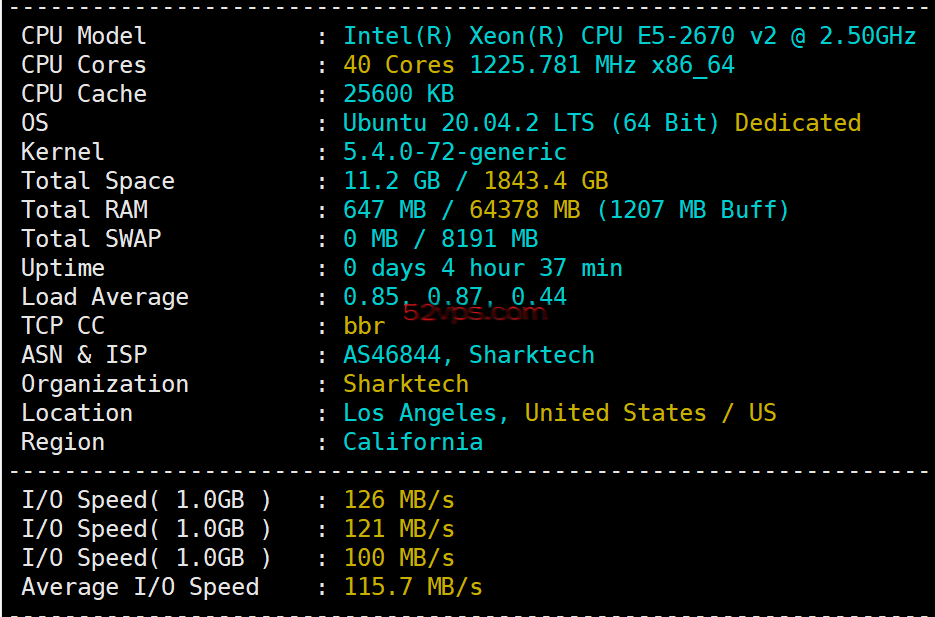
Task: Click the 'Average I/O Speed' label
Action: click(x=140, y=587)
